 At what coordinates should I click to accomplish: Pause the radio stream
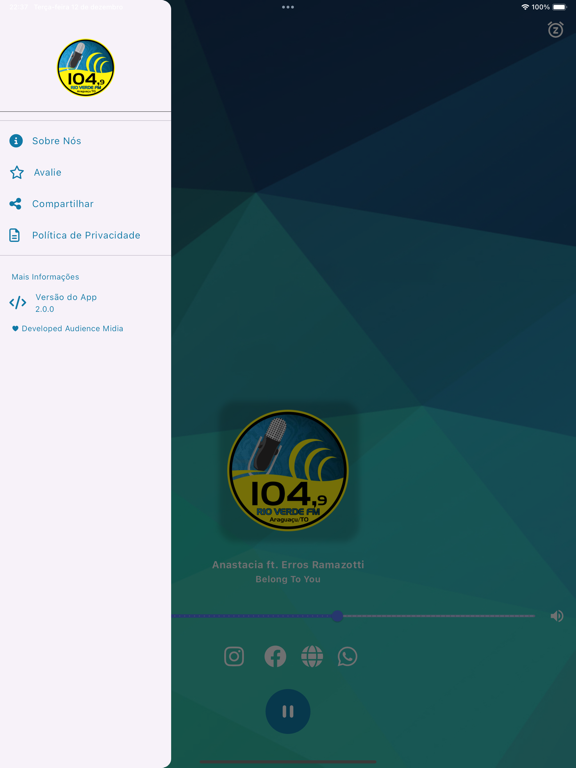pyautogui.click(x=288, y=711)
